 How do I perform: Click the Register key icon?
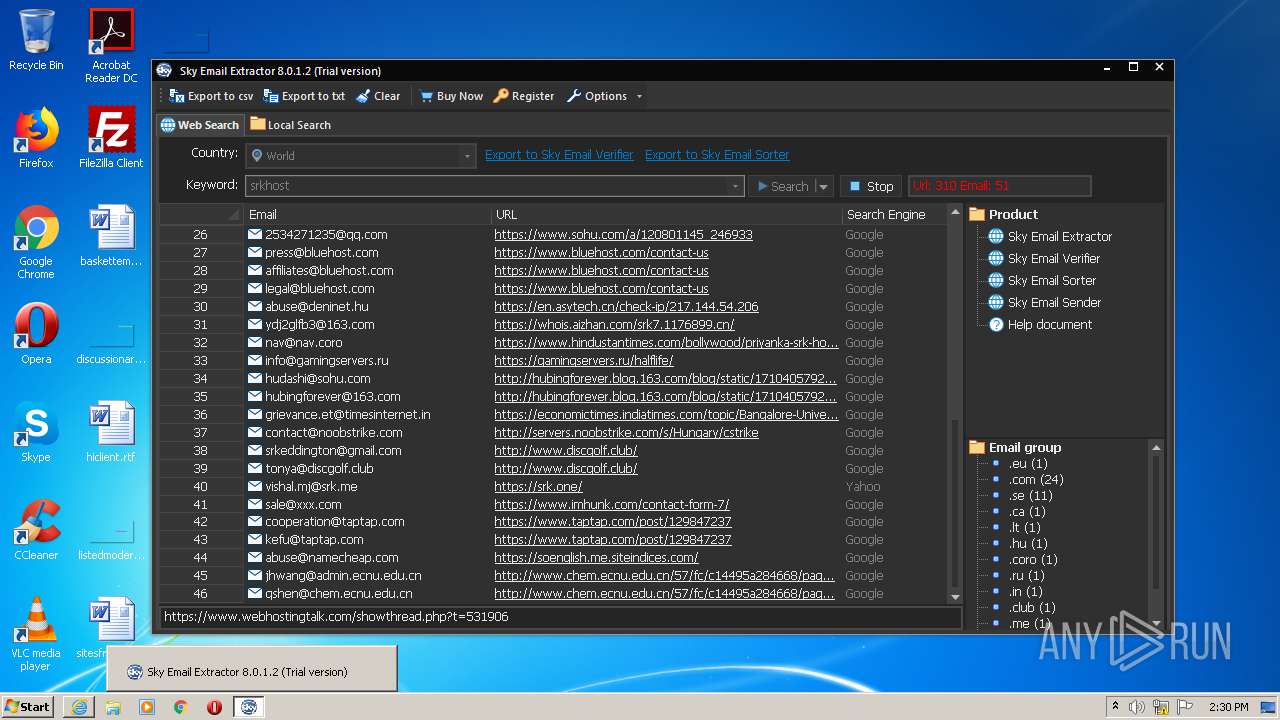pyautogui.click(x=501, y=96)
